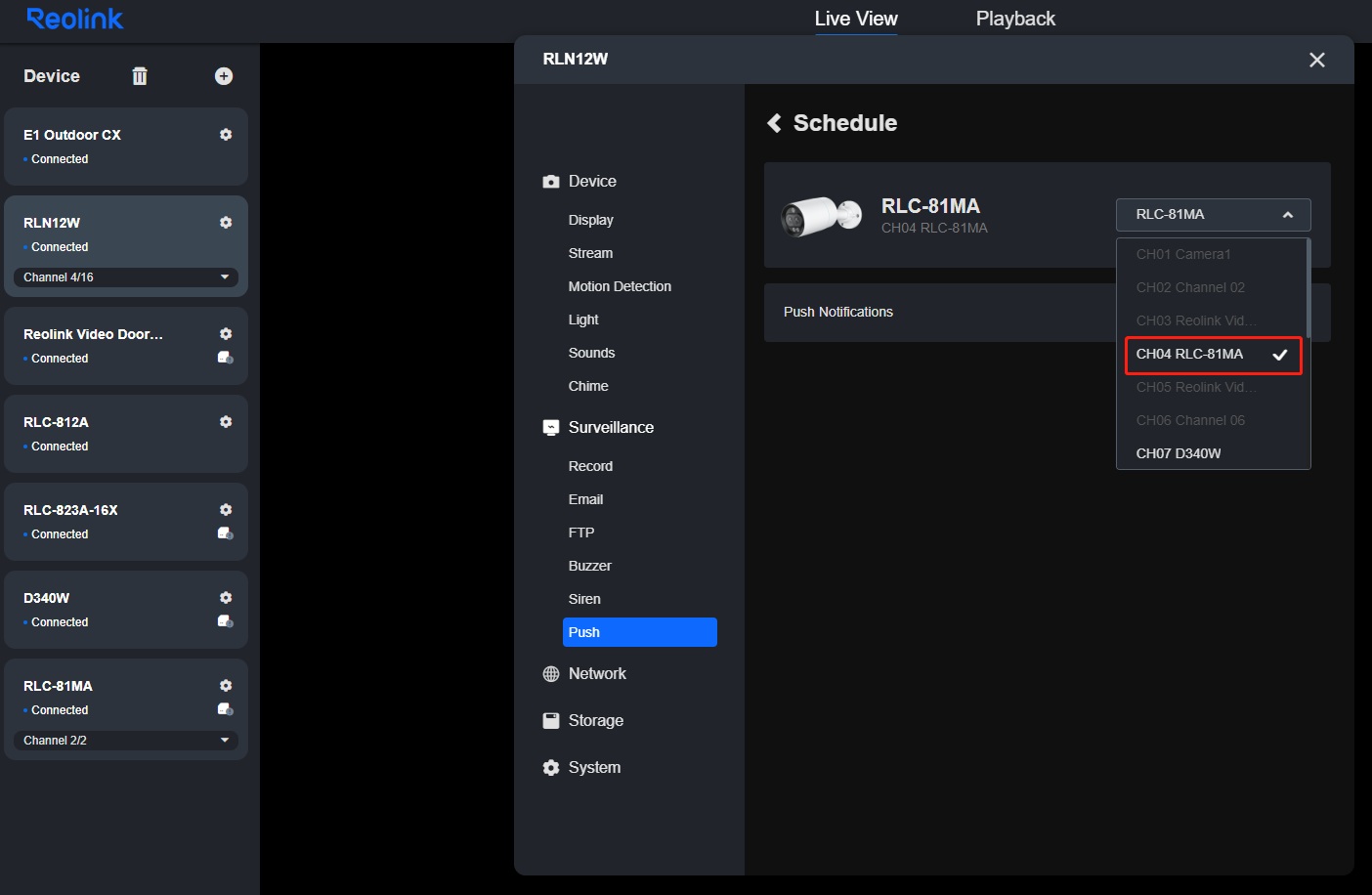The width and height of the screenshot is (1372, 895).
Task: Select CH03 Reolink Vid... in channel list
Action: 1211,320
